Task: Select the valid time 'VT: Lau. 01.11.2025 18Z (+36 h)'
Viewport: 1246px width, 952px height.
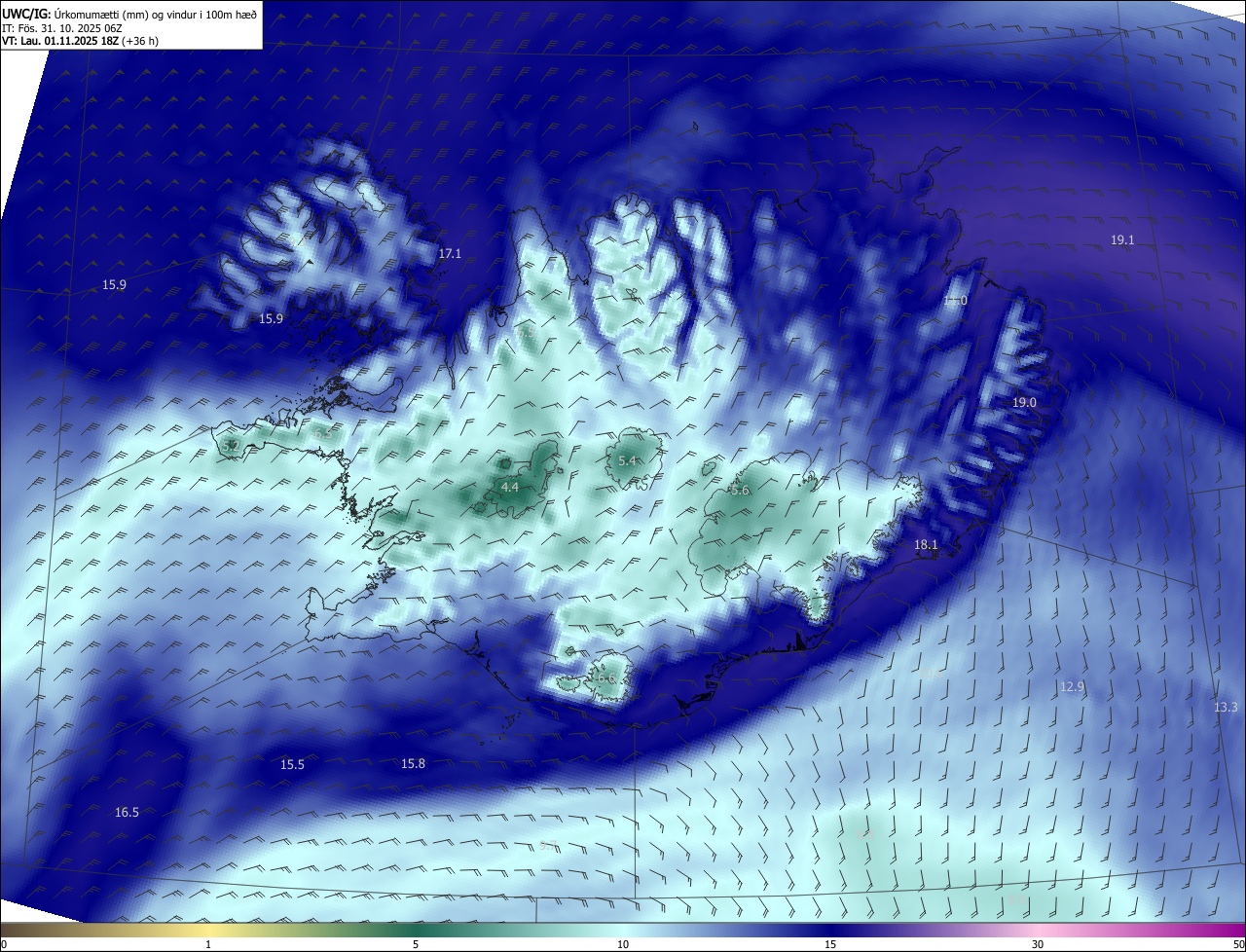Action: 81,41
